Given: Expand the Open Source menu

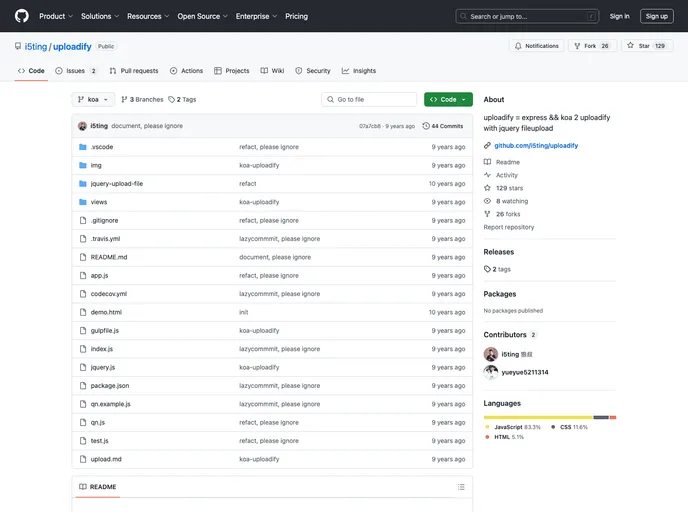Looking at the screenshot, I should pyautogui.click(x=202, y=16).
